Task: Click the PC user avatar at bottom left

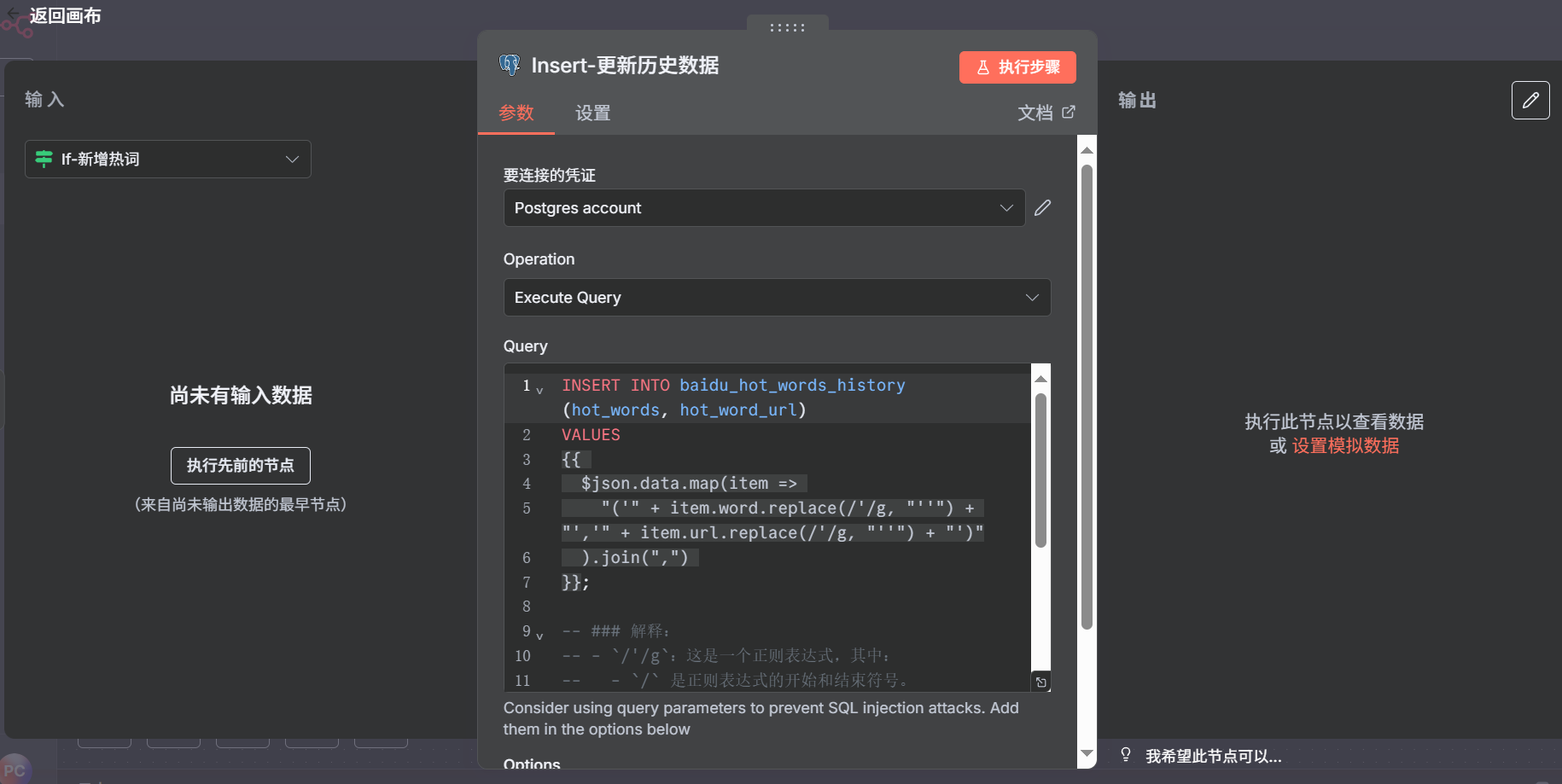Action: pos(15,769)
